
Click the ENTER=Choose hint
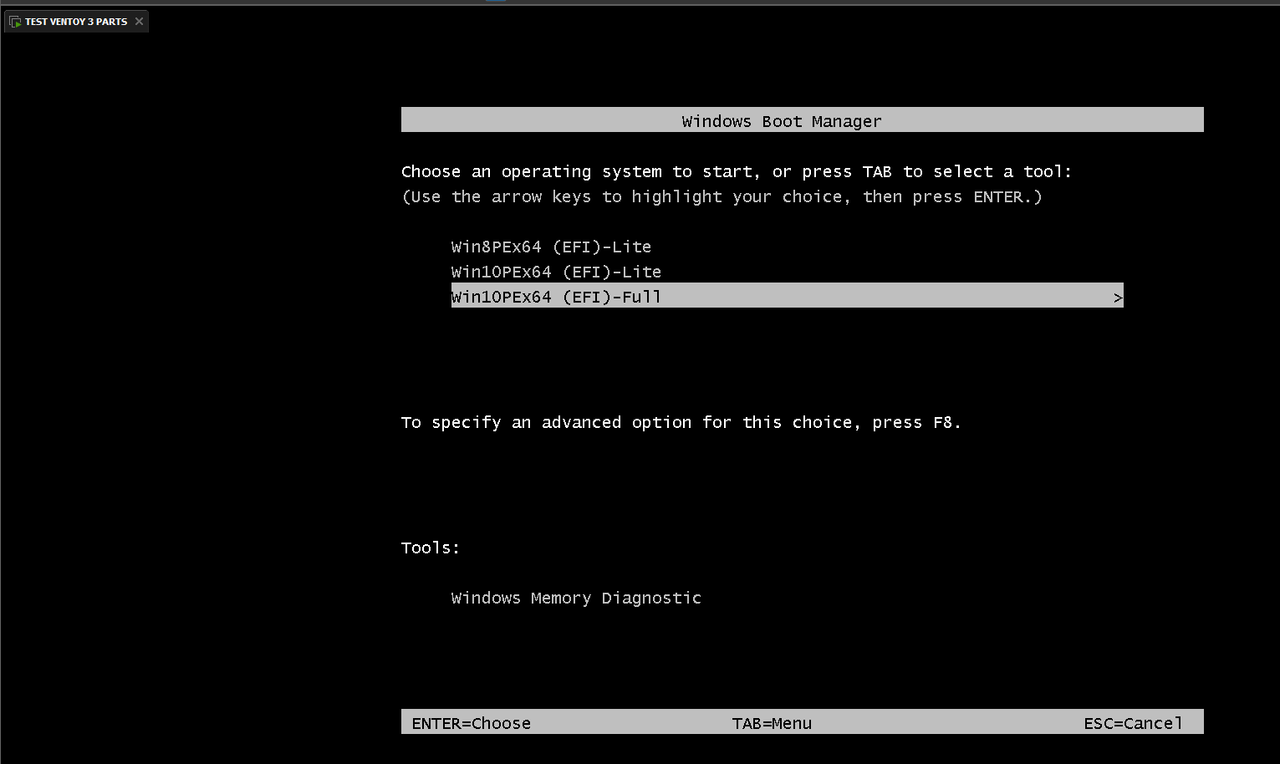(471, 723)
